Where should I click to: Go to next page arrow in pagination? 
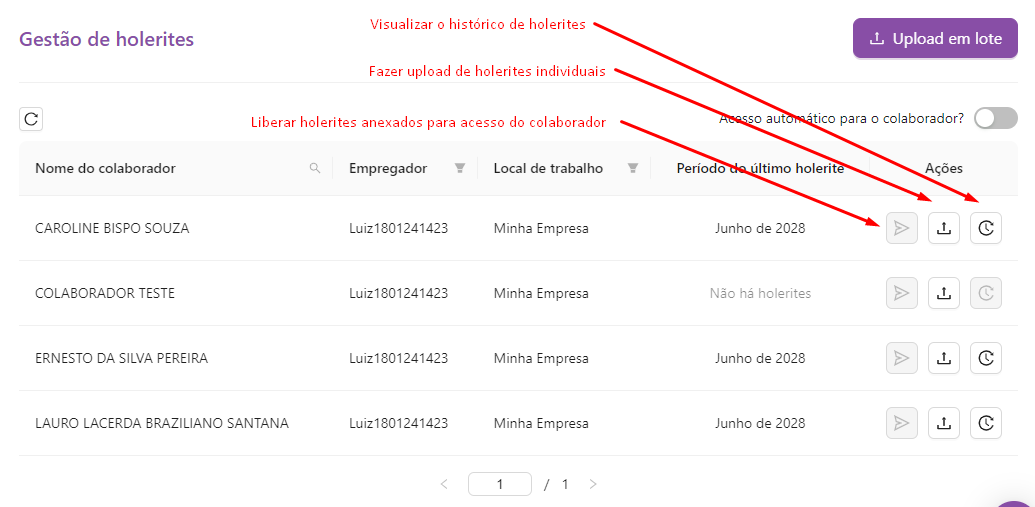click(593, 484)
